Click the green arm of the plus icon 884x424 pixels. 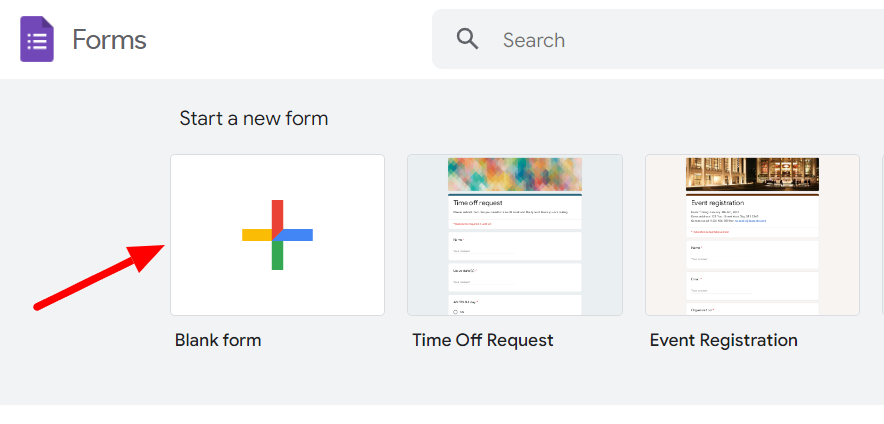click(277, 255)
